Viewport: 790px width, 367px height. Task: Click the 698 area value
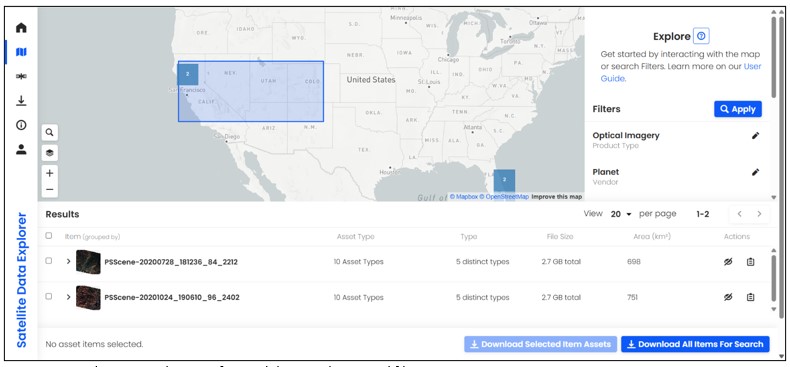633,262
